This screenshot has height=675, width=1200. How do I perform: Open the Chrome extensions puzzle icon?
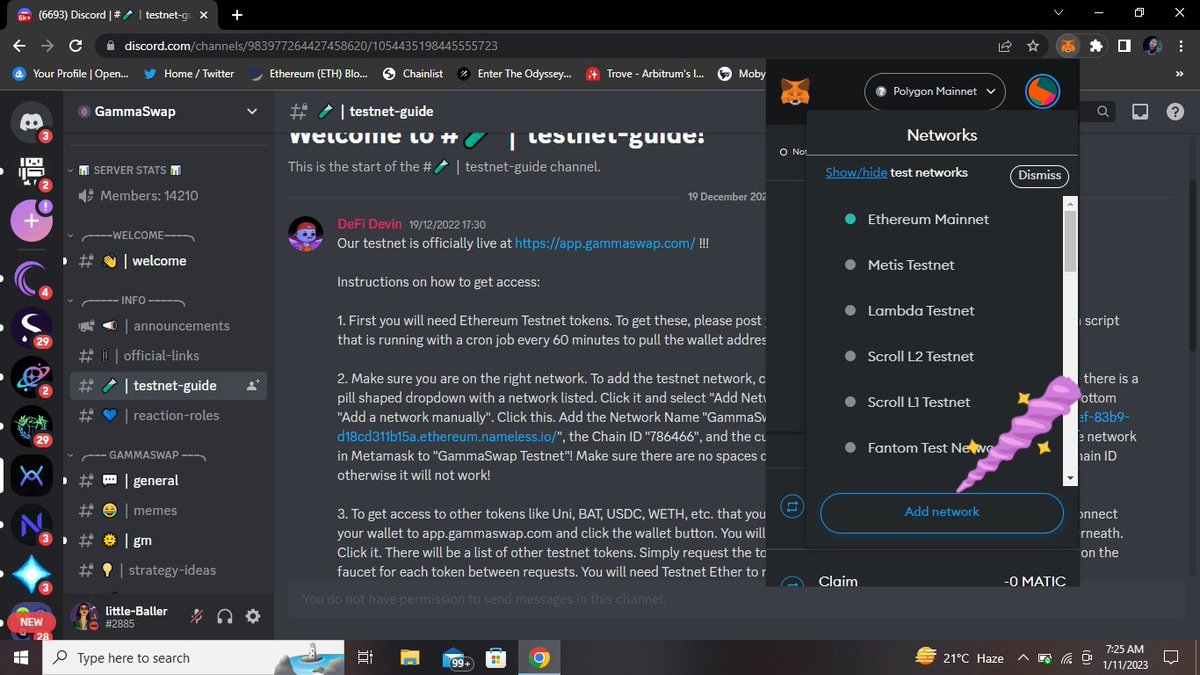pos(1097,46)
